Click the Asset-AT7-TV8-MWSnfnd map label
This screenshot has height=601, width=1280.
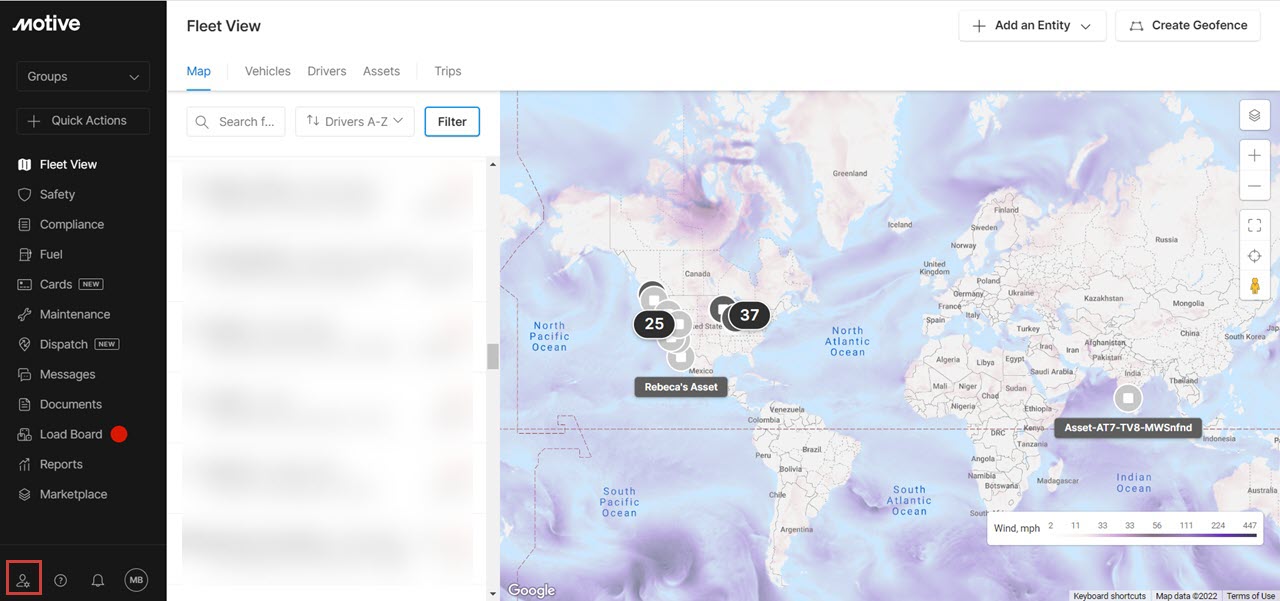pyautogui.click(x=1128, y=428)
